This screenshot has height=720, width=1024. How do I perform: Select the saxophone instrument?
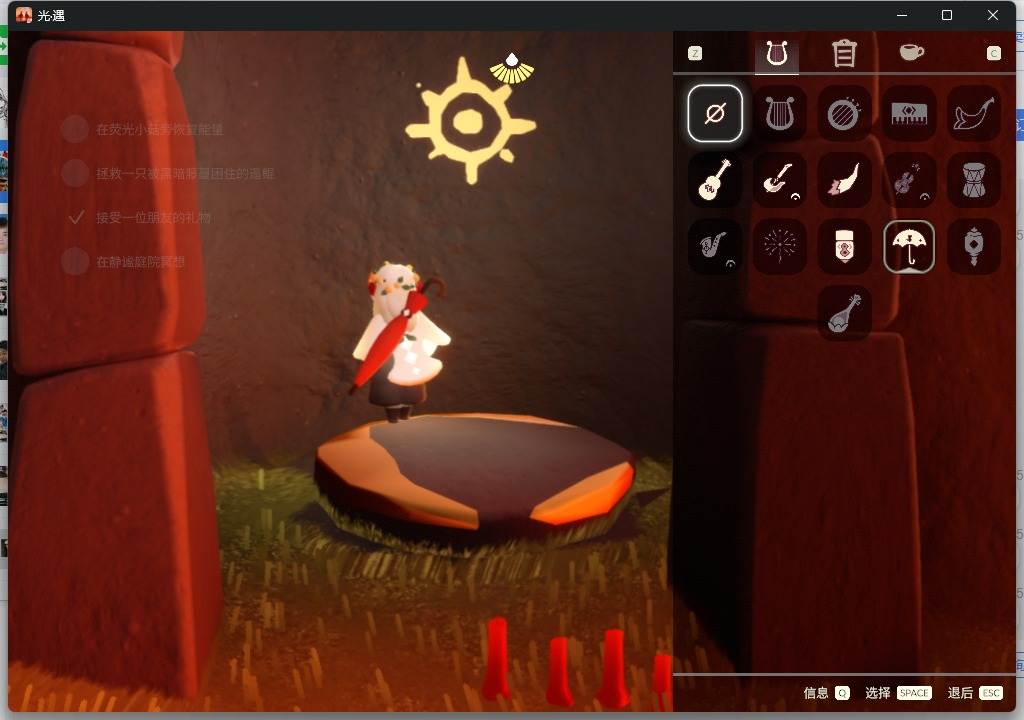(714, 246)
